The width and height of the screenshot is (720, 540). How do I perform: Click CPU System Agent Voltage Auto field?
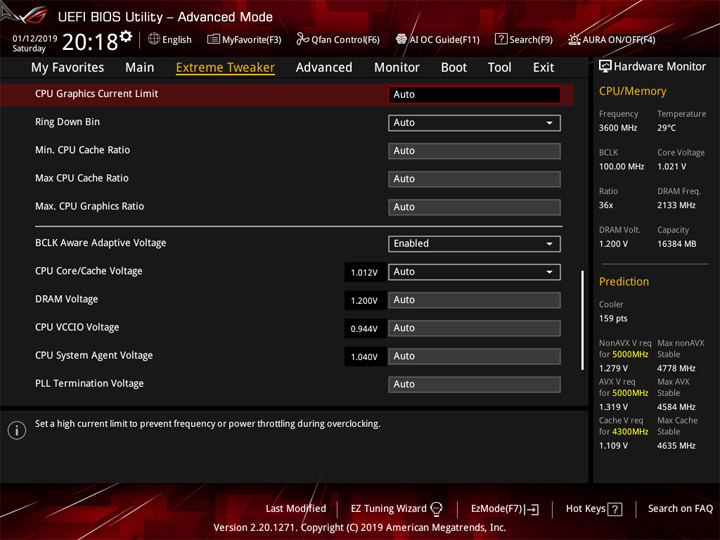point(474,356)
